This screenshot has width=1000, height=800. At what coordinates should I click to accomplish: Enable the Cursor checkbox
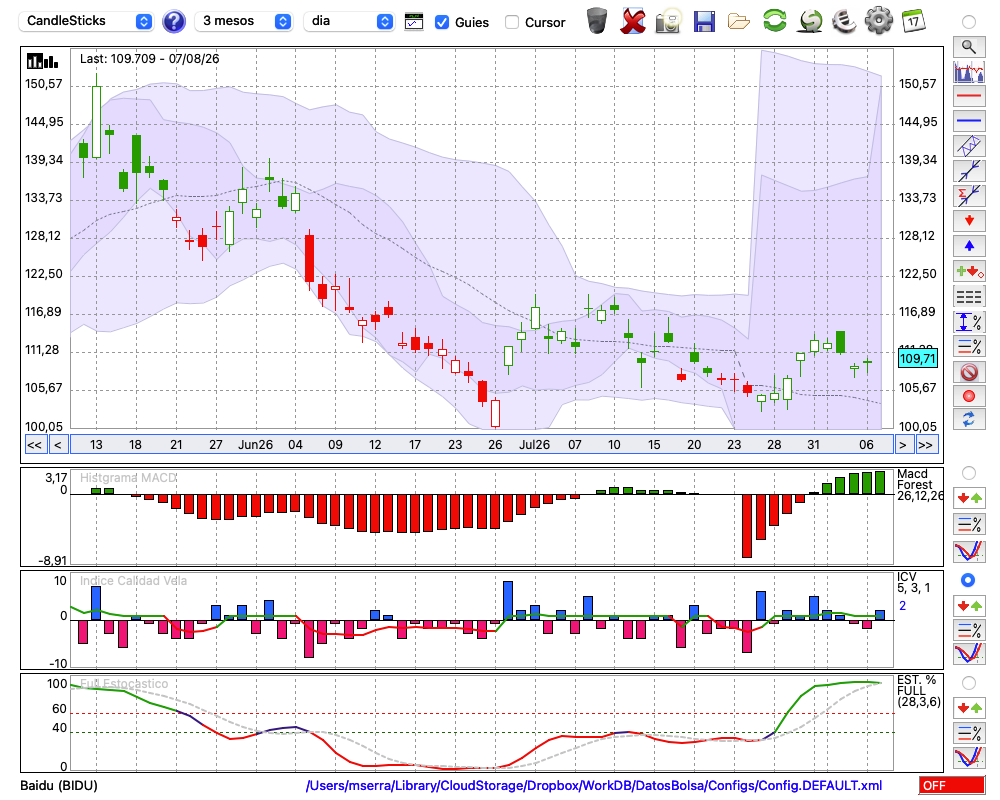tap(511, 22)
